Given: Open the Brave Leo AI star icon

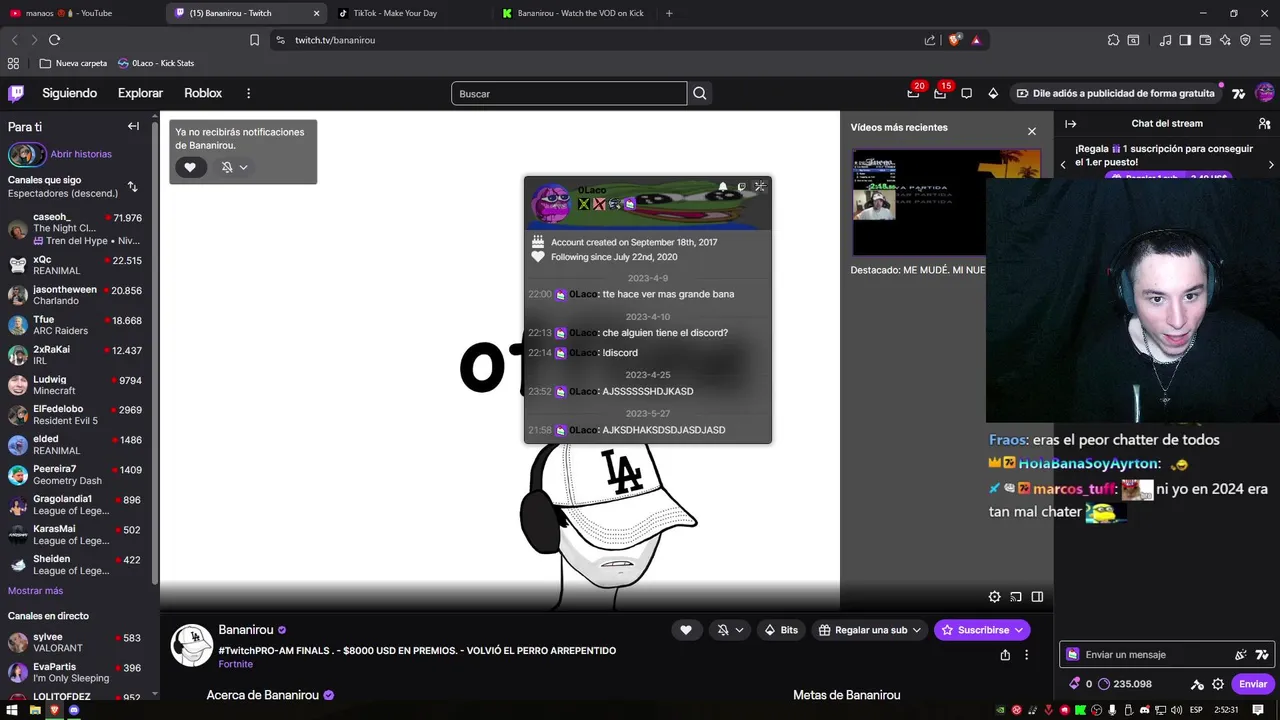Looking at the screenshot, I should click(1225, 40).
